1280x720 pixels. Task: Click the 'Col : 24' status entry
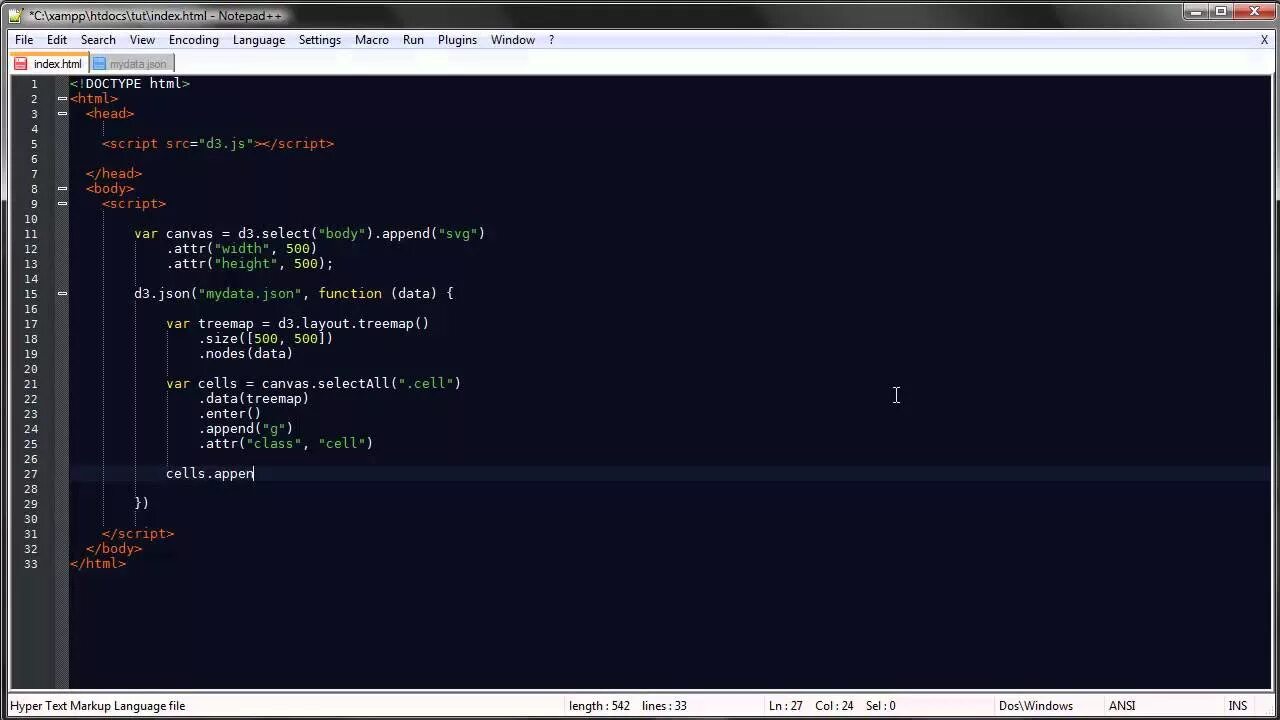point(834,706)
